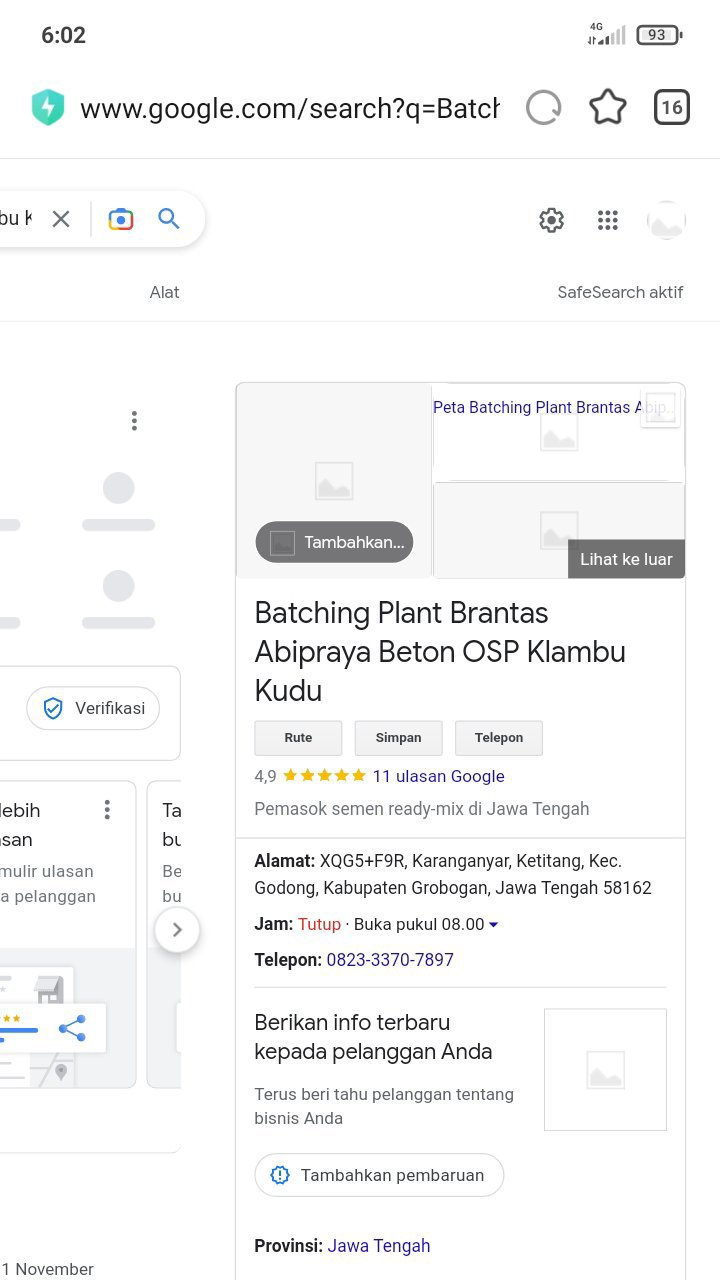Open the tab switcher showing 16
The image size is (720, 1280).
672,108
